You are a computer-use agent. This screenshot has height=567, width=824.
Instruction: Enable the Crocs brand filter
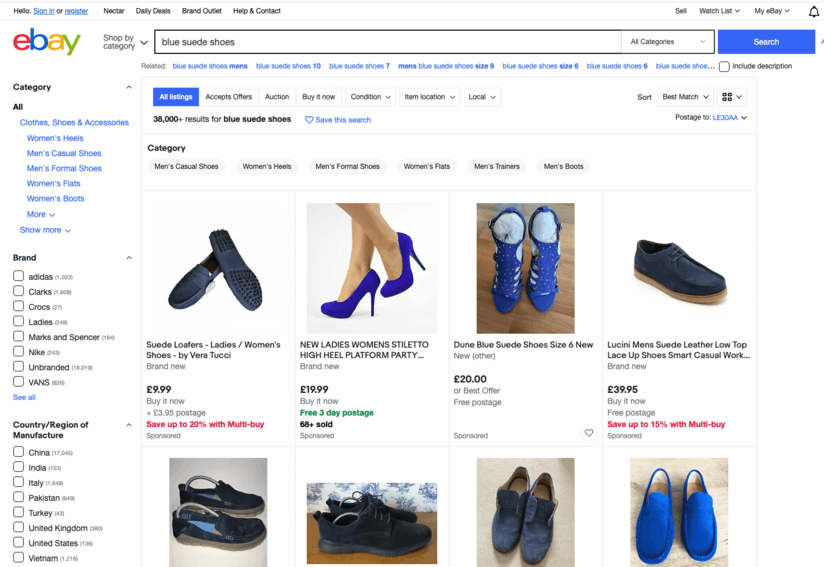coord(18,306)
